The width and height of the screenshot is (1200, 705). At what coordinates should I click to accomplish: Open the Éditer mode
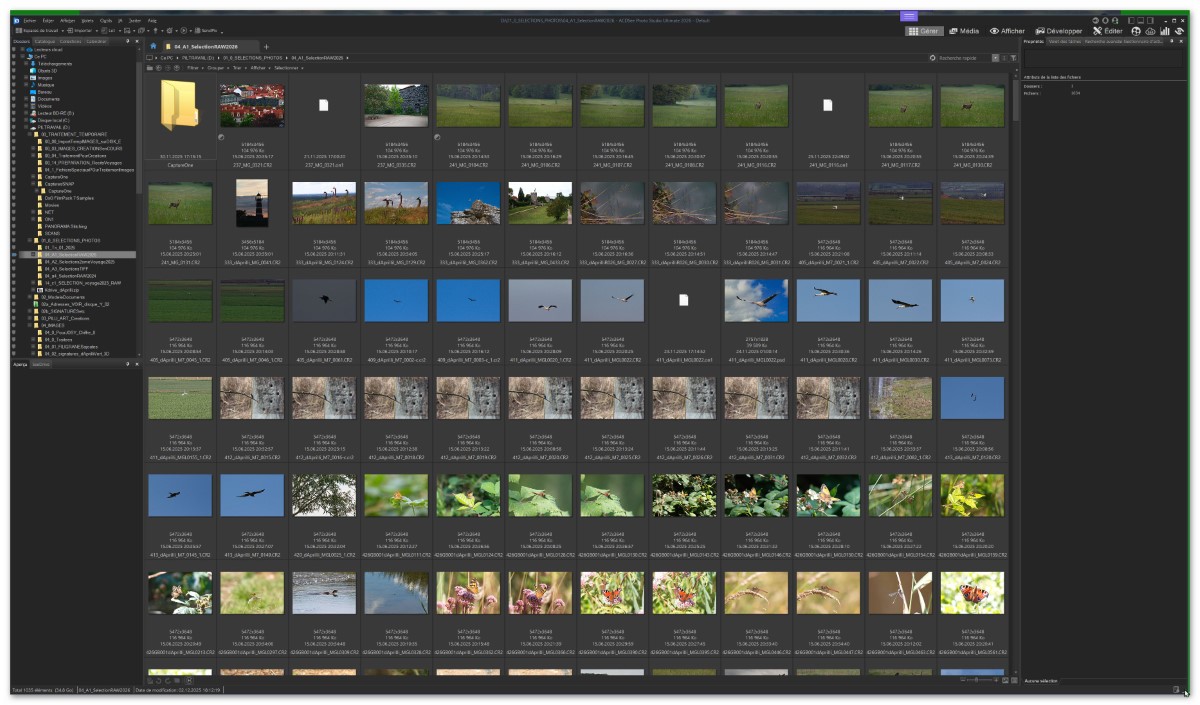1107,31
